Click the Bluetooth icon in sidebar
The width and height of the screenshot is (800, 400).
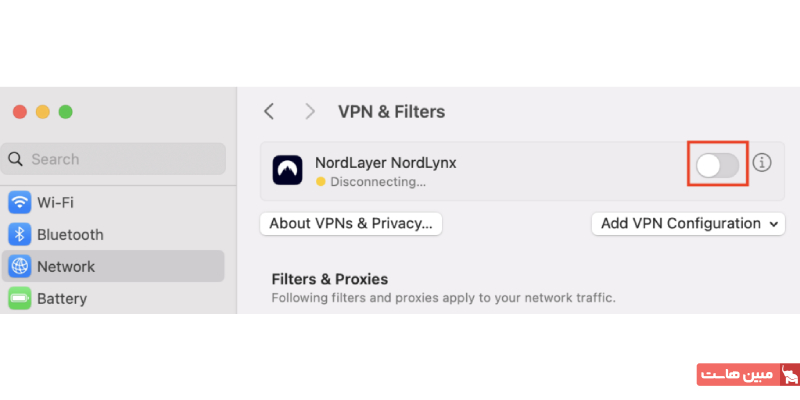[20, 235]
